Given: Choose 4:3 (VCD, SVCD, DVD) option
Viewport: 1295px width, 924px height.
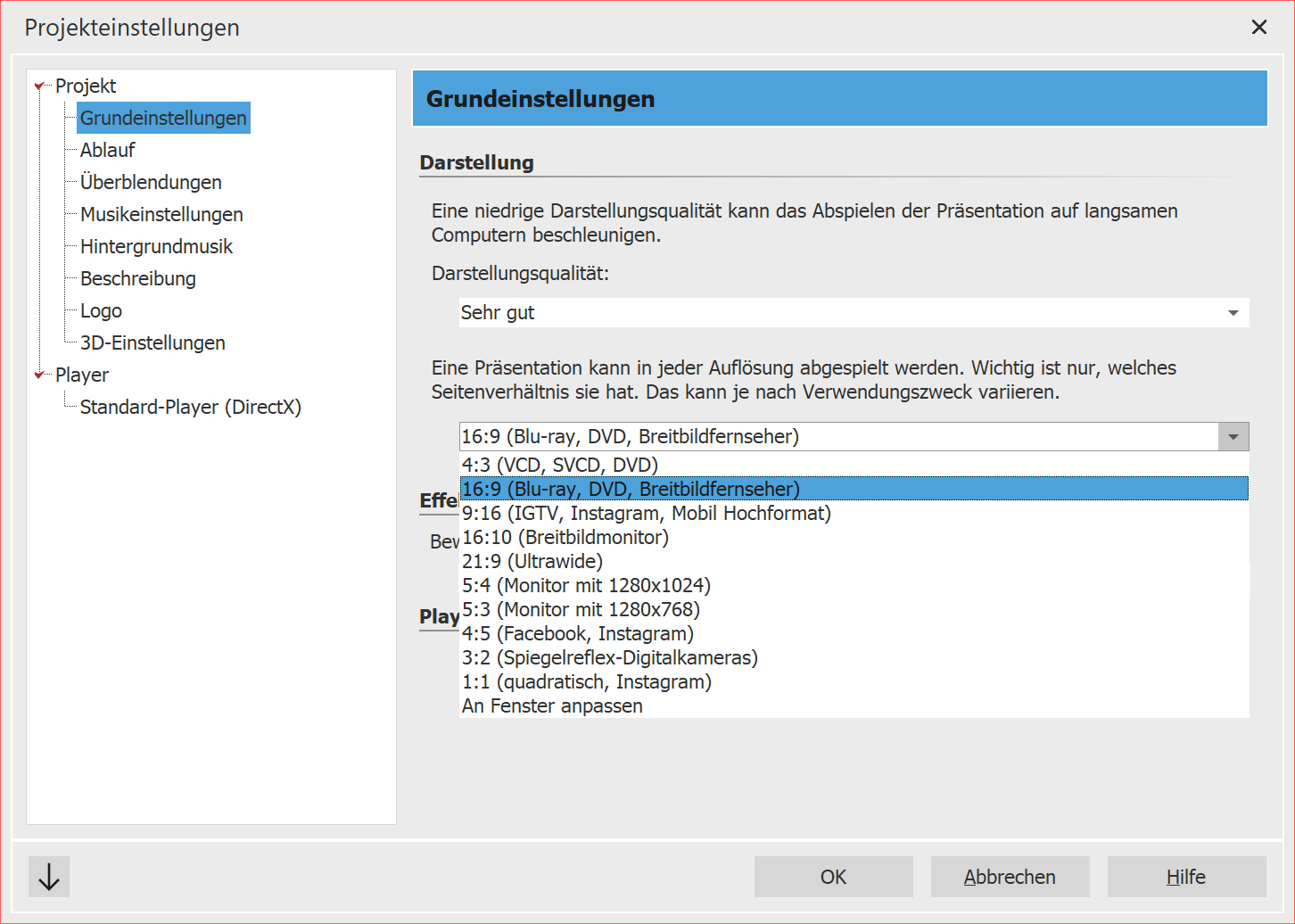Looking at the screenshot, I should pyautogui.click(x=854, y=465).
